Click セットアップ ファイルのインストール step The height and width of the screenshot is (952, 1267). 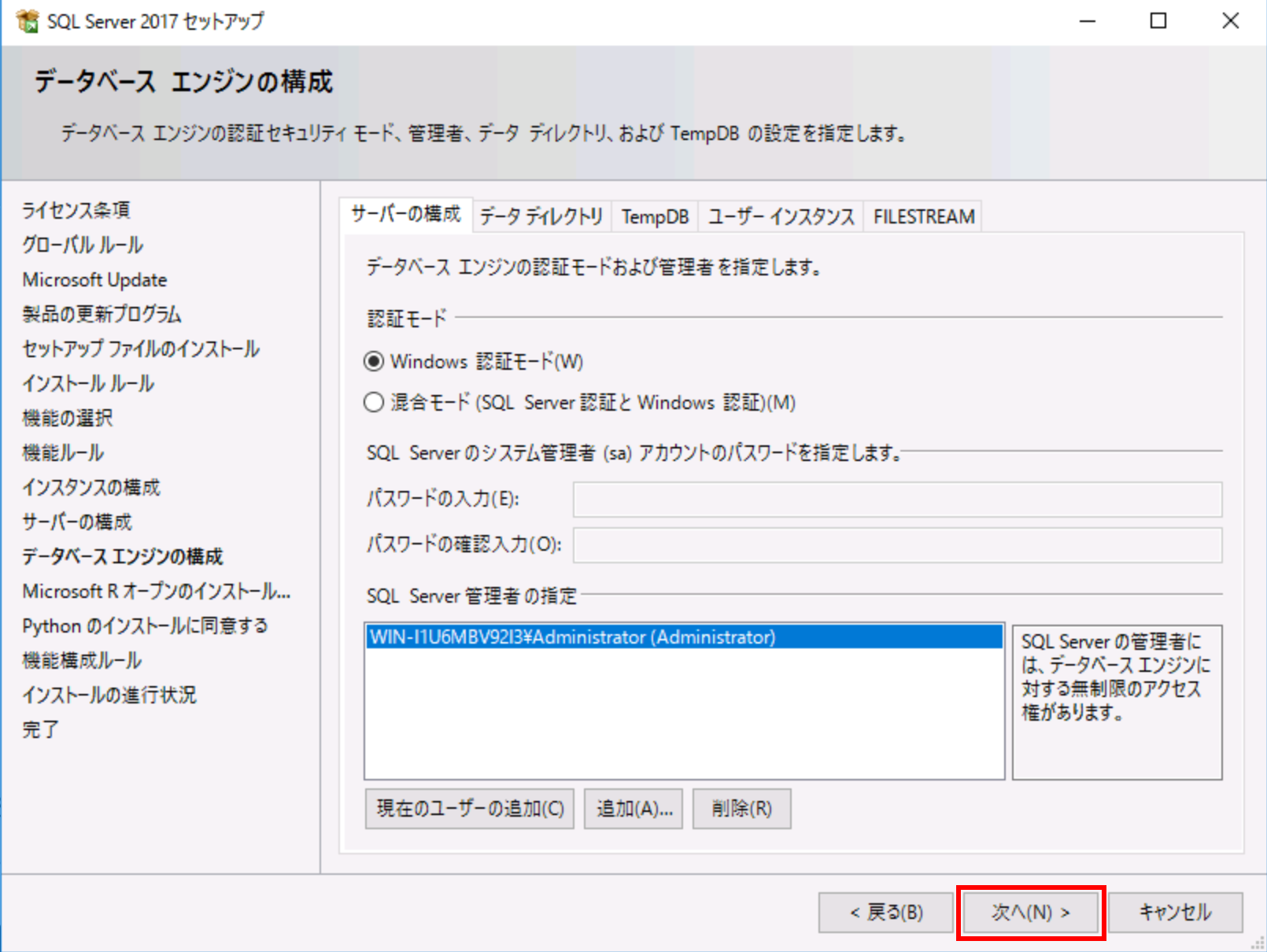click(x=141, y=349)
